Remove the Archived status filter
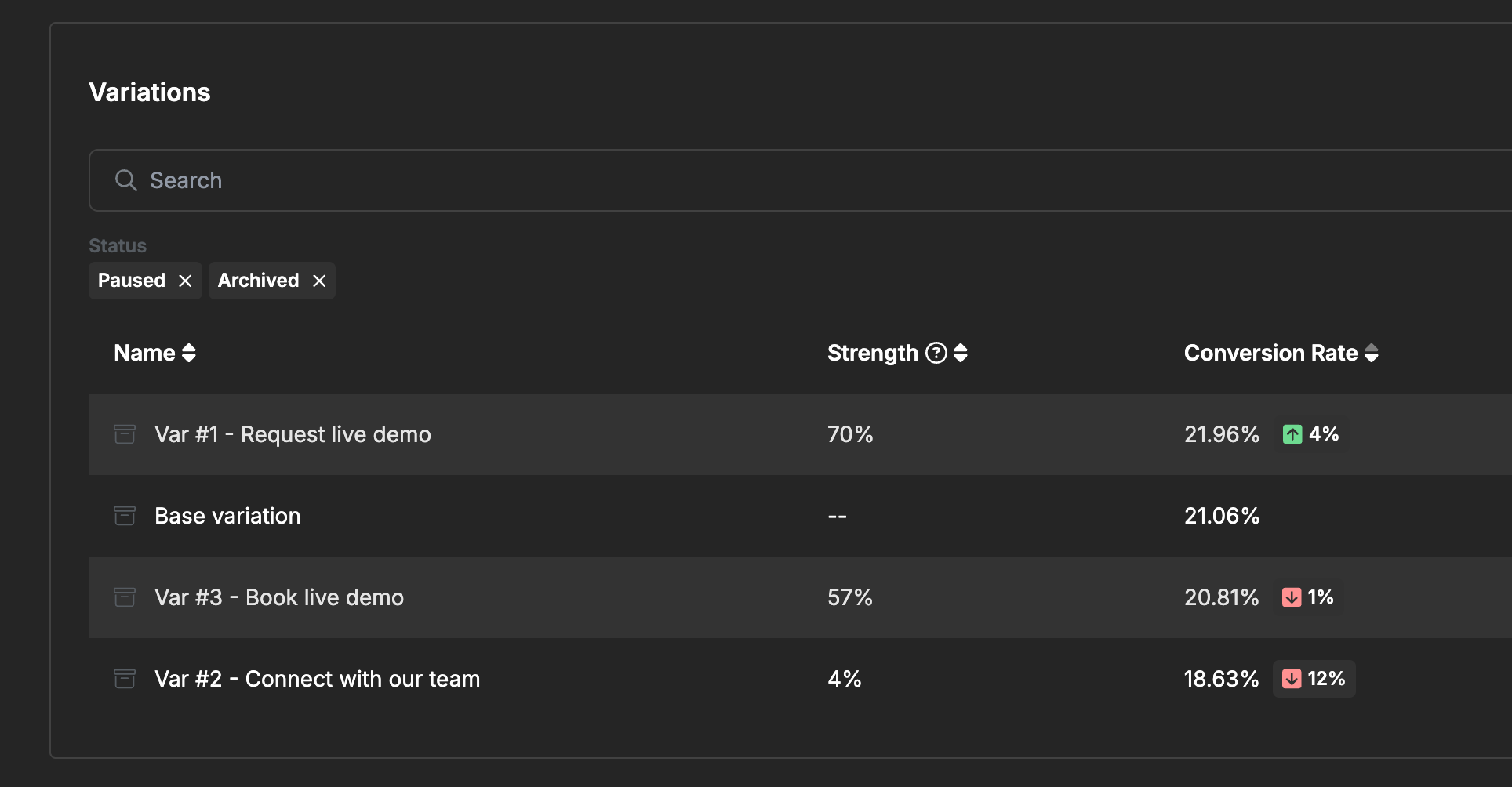Image resolution: width=1512 pixels, height=787 pixels. click(319, 281)
